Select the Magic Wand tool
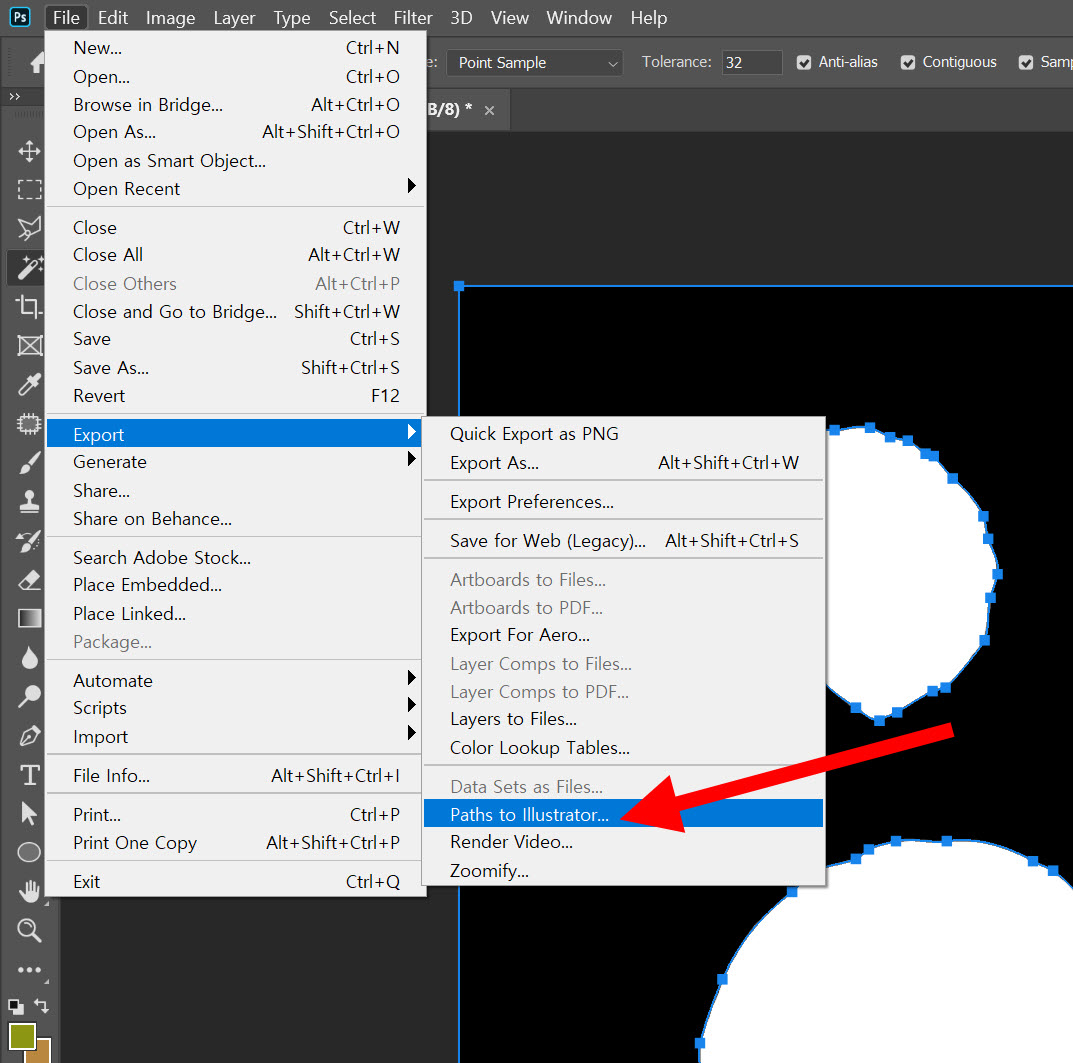This screenshot has height=1063, width=1073. 29,267
